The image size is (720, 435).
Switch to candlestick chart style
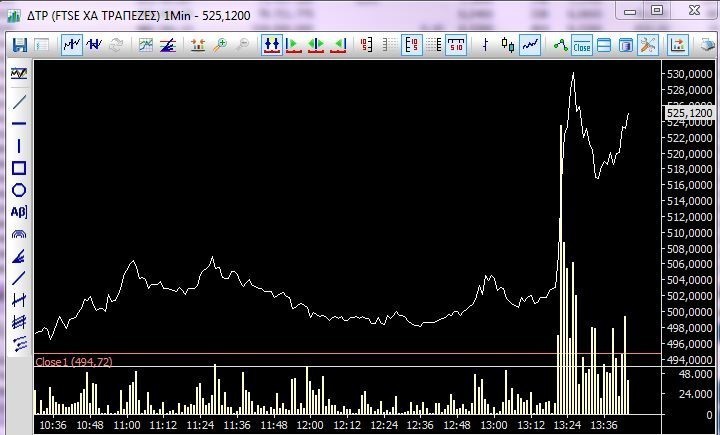point(508,45)
